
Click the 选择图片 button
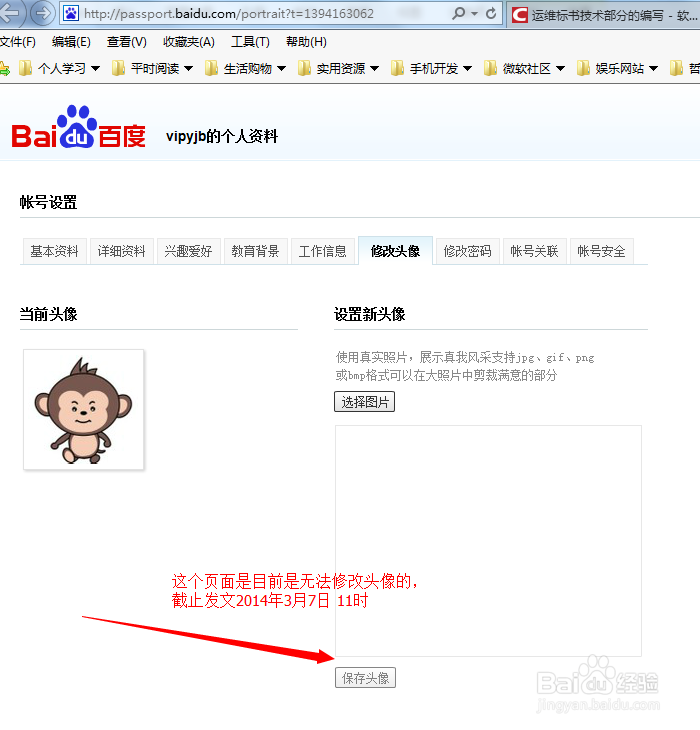pyautogui.click(x=364, y=402)
